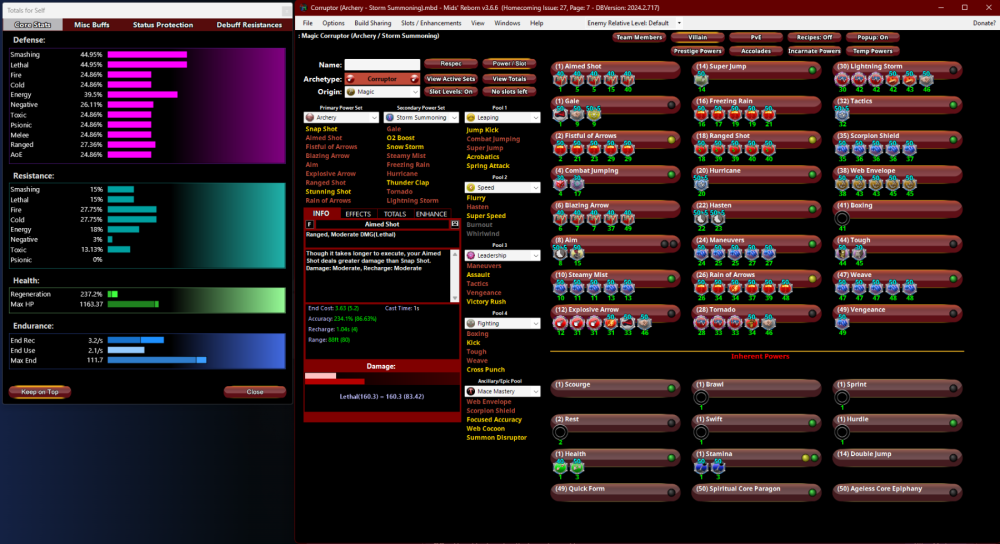The height and width of the screenshot is (544, 1000).
Task: Click the Super Jump enhancement slot icon
Action: (702, 79)
